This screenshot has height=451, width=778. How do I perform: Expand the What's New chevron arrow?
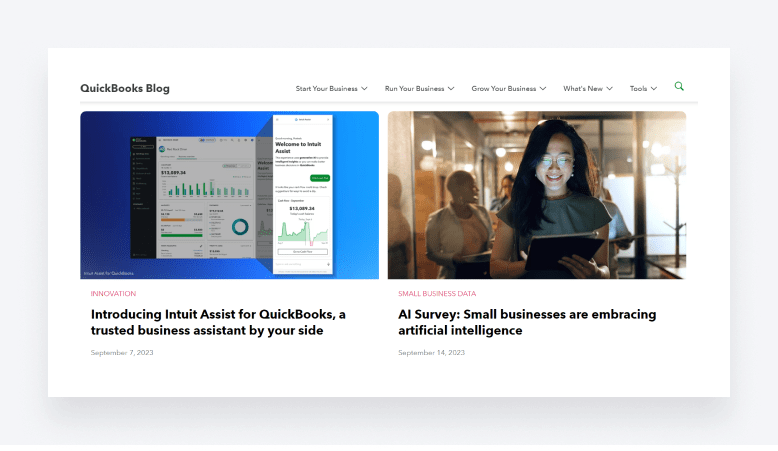pos(609,89)
